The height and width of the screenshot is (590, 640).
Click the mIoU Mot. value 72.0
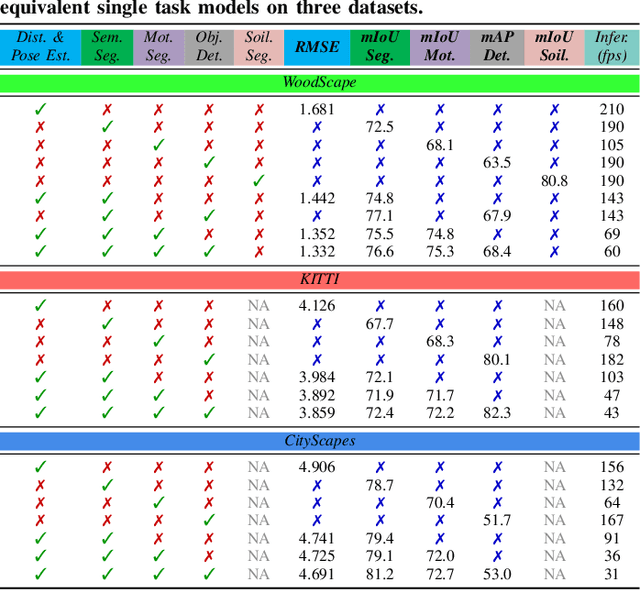[440, 556]
